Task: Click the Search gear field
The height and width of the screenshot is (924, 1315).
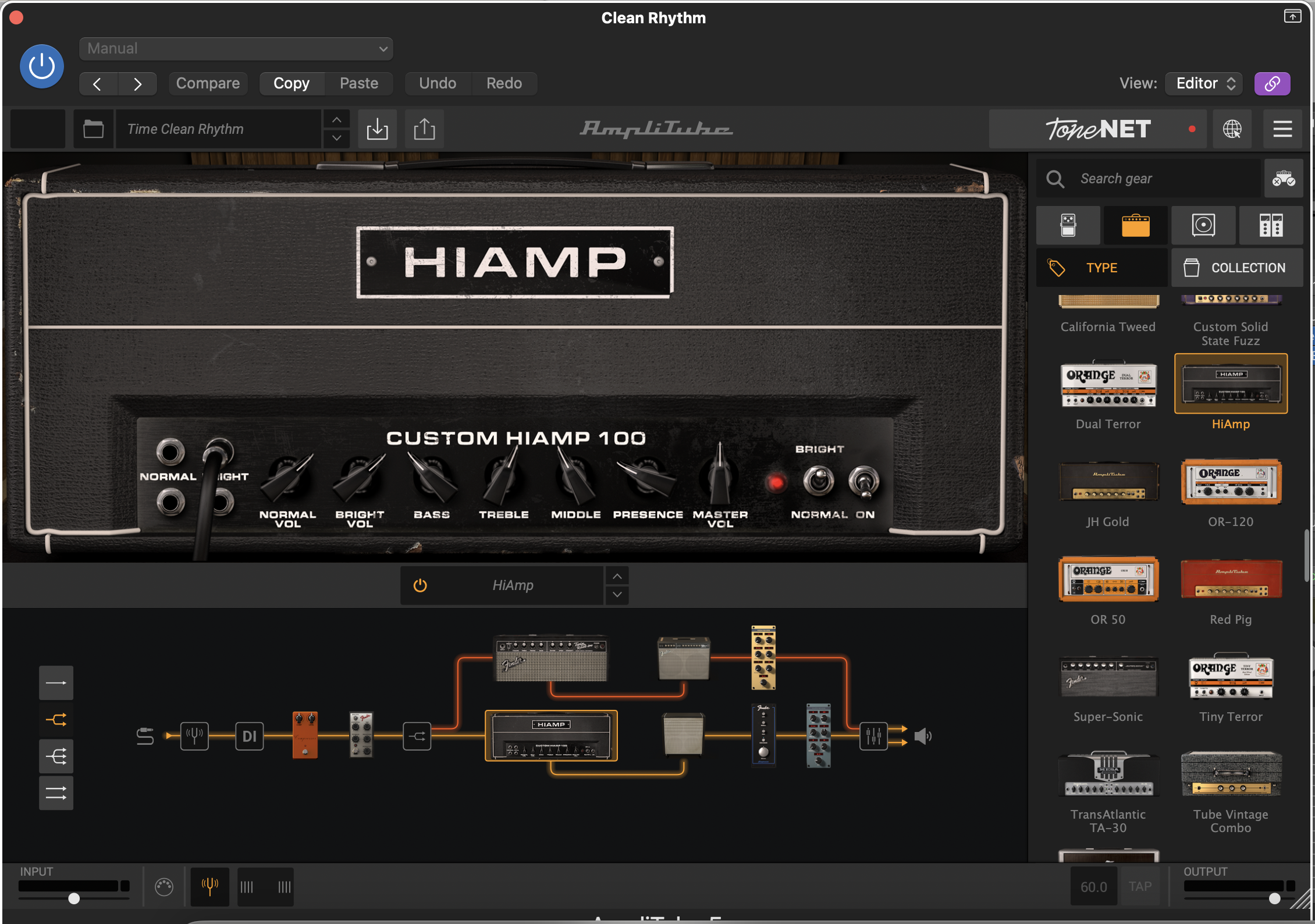Action: [1149, 179]
